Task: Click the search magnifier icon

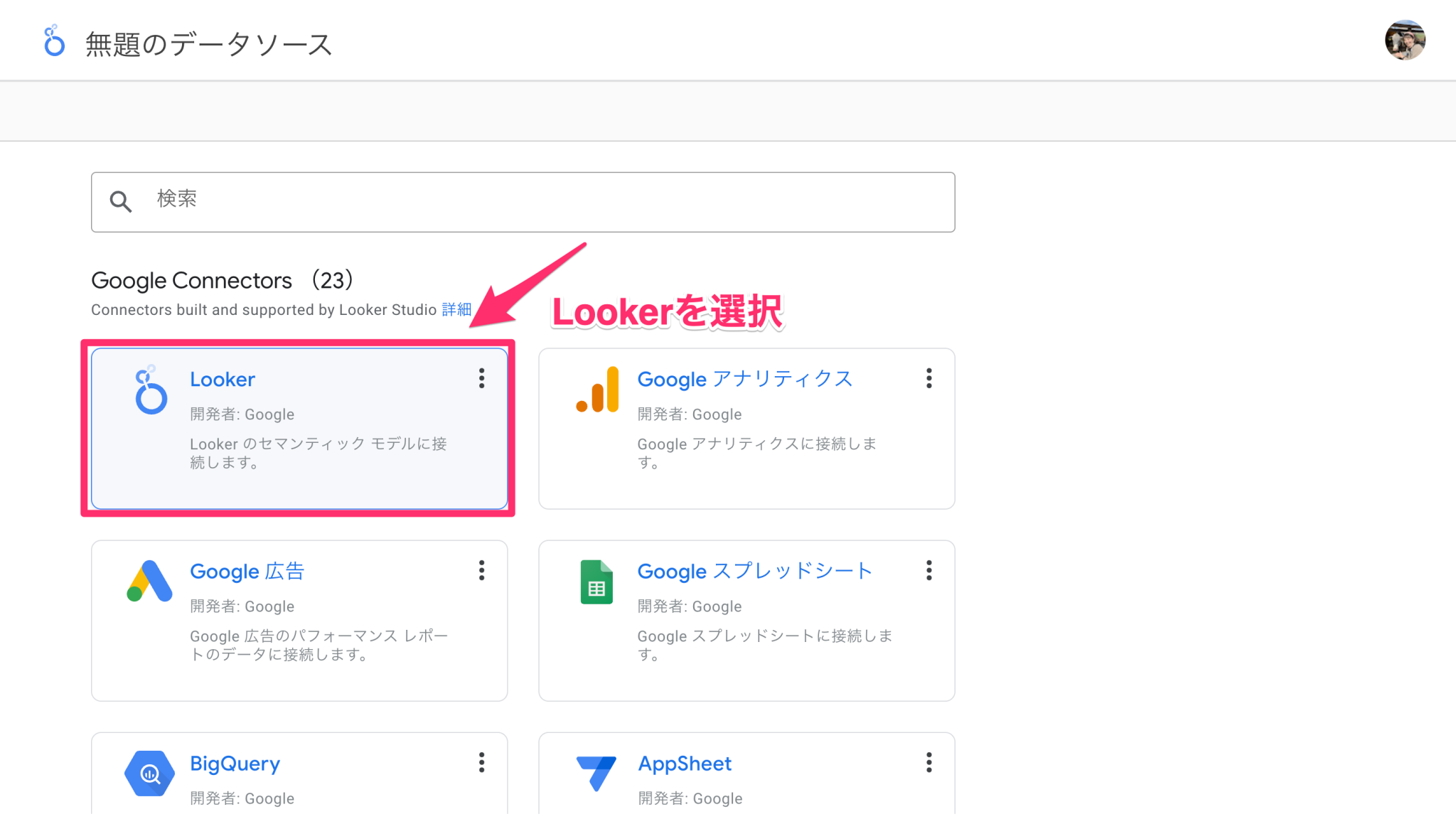Action: pyautogui.click(x=120, y=201)
